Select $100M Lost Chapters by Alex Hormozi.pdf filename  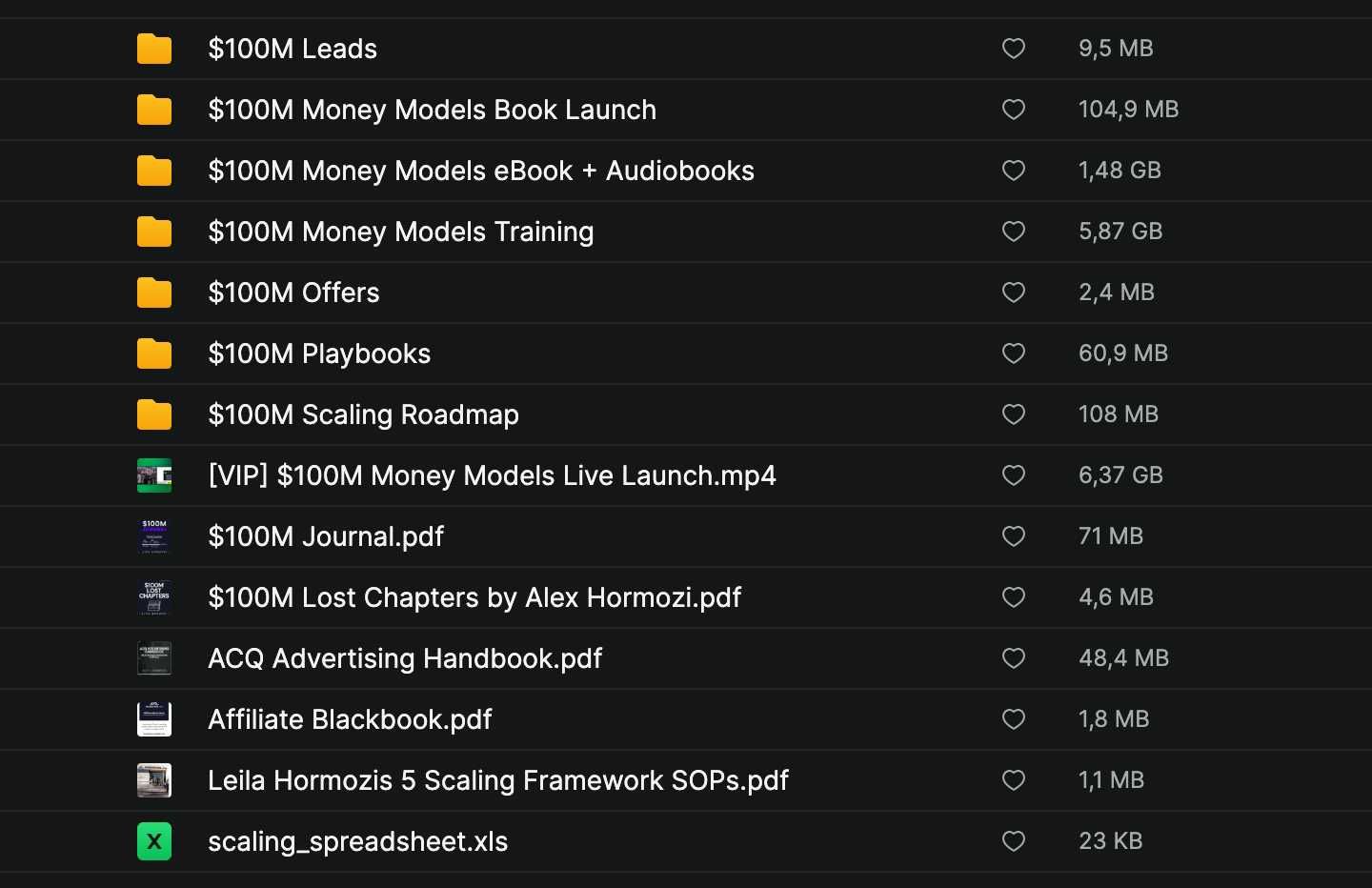pyautogui.click(x=474, y=597)
